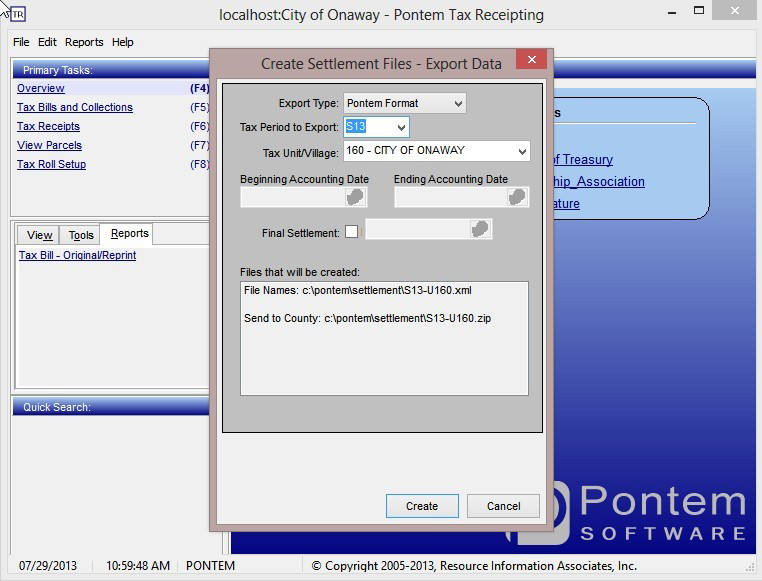Open Ending Accounting Date calendar picker icon

point(517,197)
